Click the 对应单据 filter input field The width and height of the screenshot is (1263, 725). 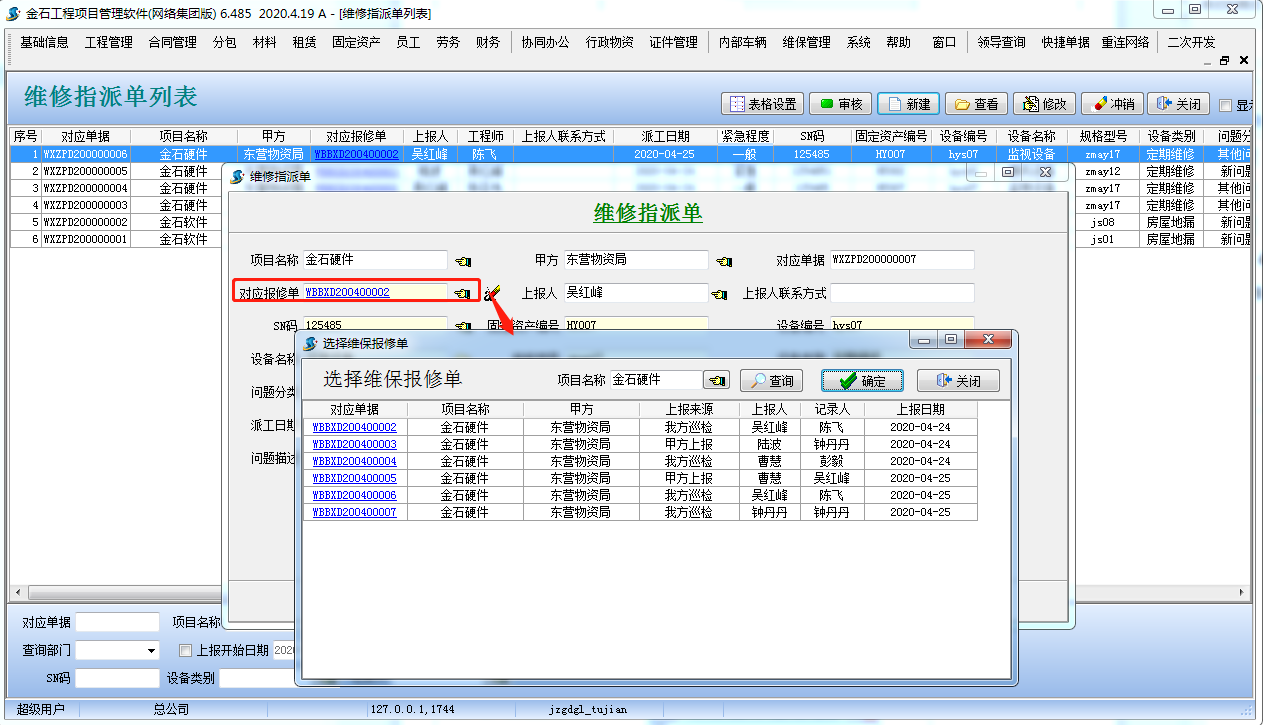pyautogui.click(x=117, y=622)
